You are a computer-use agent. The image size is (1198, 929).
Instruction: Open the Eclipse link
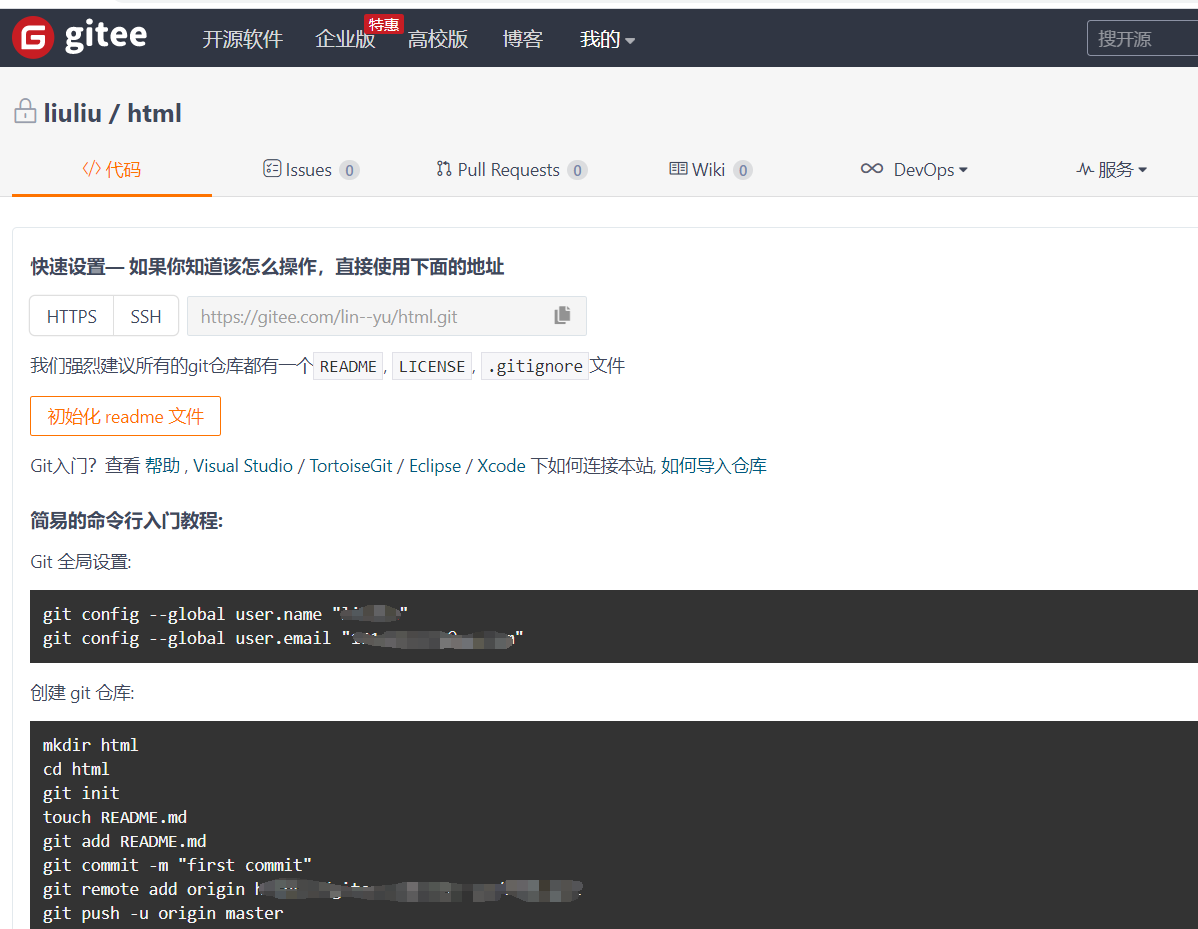(x=435, y=466)
